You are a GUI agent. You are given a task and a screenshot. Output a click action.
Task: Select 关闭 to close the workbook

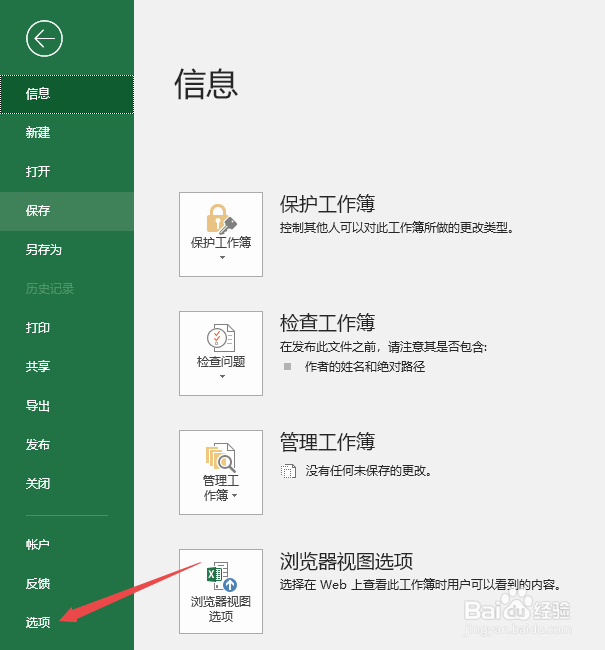[67, 483]
